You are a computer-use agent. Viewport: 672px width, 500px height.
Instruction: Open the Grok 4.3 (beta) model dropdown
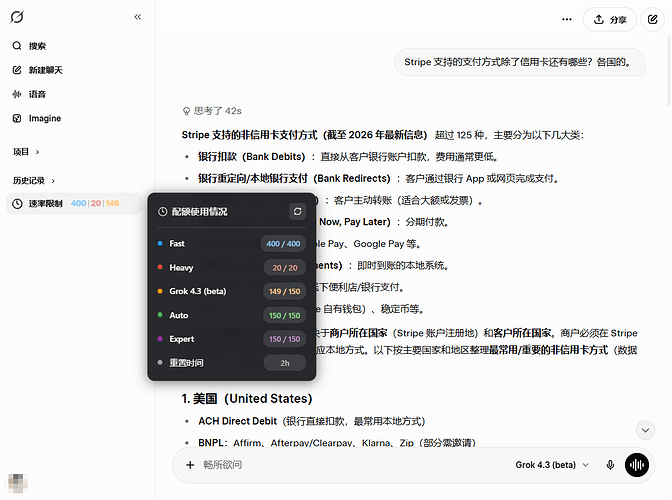point(552,465)
